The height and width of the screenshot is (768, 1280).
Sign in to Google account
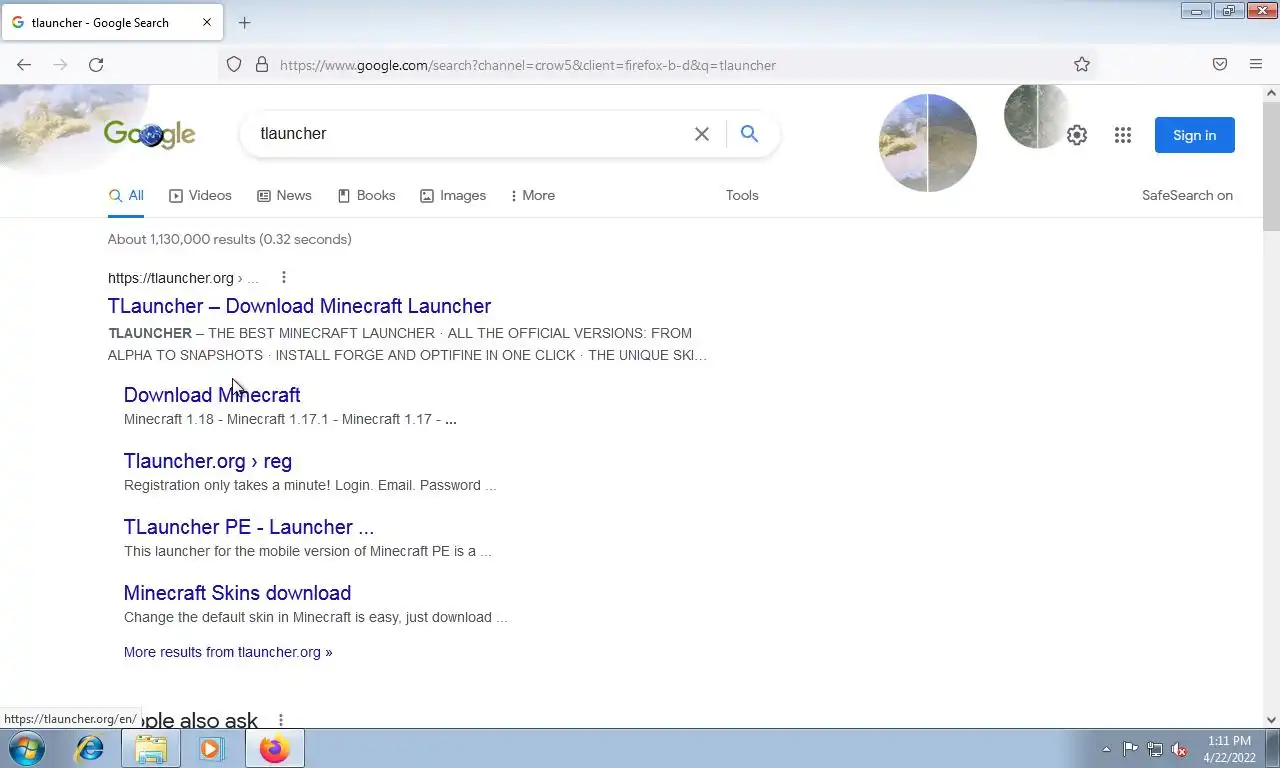tap(1195, 135)
